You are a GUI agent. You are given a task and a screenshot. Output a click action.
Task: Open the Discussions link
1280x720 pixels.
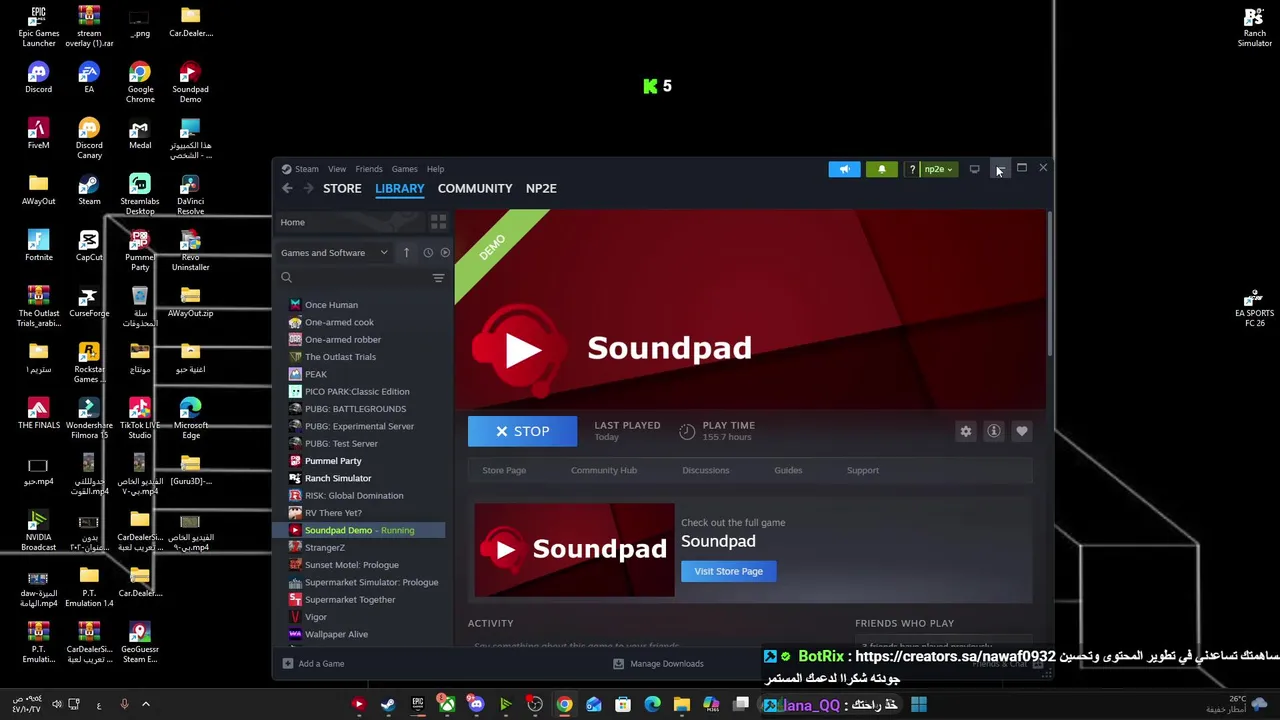point(706,470)
